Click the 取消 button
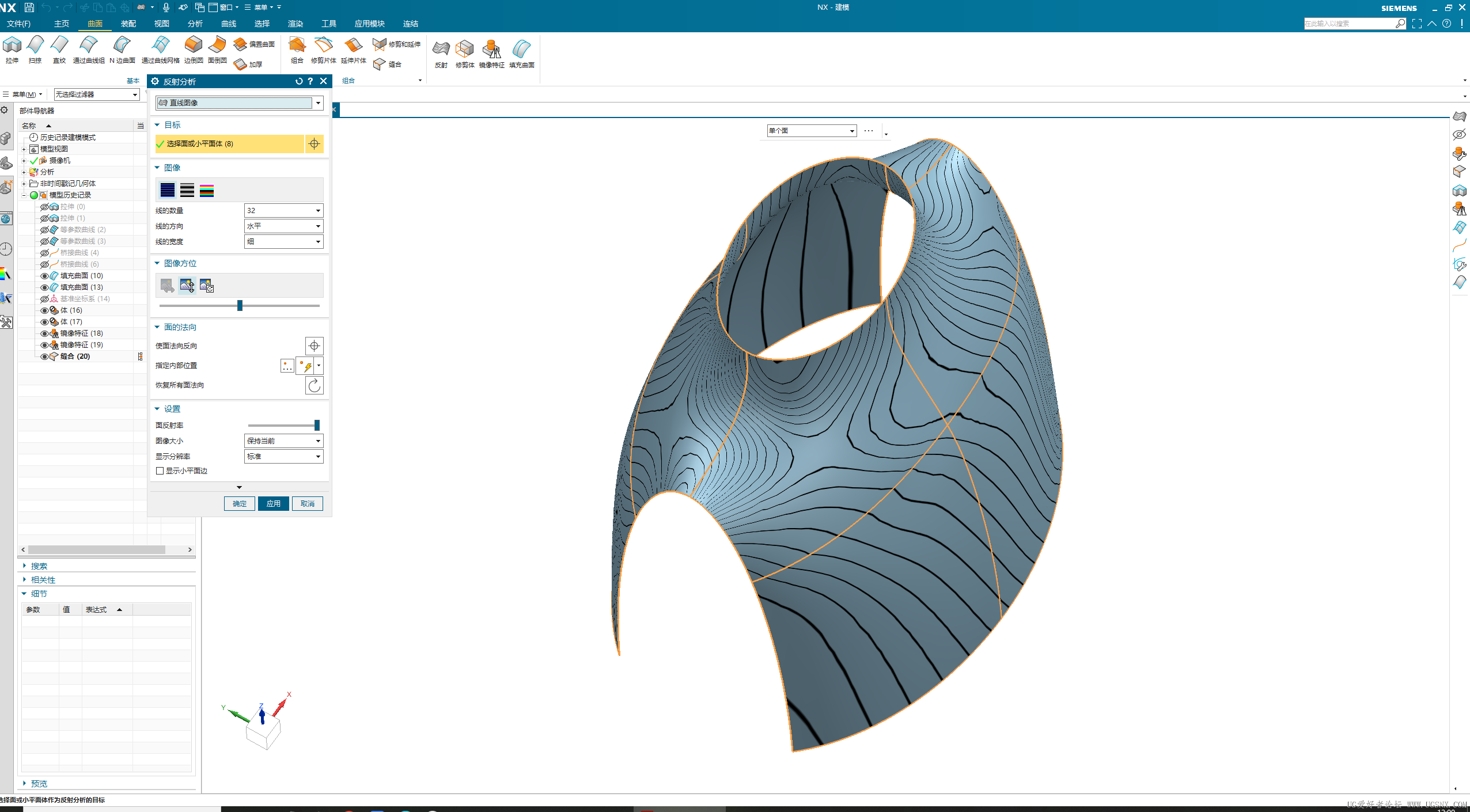 coord(308,503)
